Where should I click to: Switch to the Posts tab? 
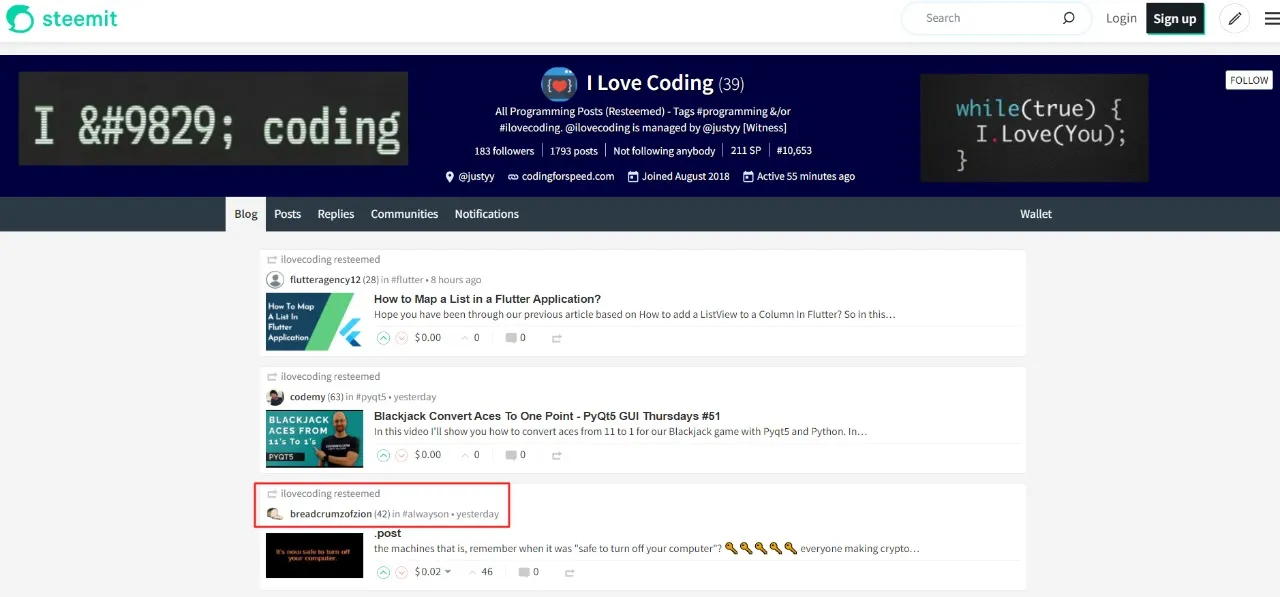coord(288,214)
